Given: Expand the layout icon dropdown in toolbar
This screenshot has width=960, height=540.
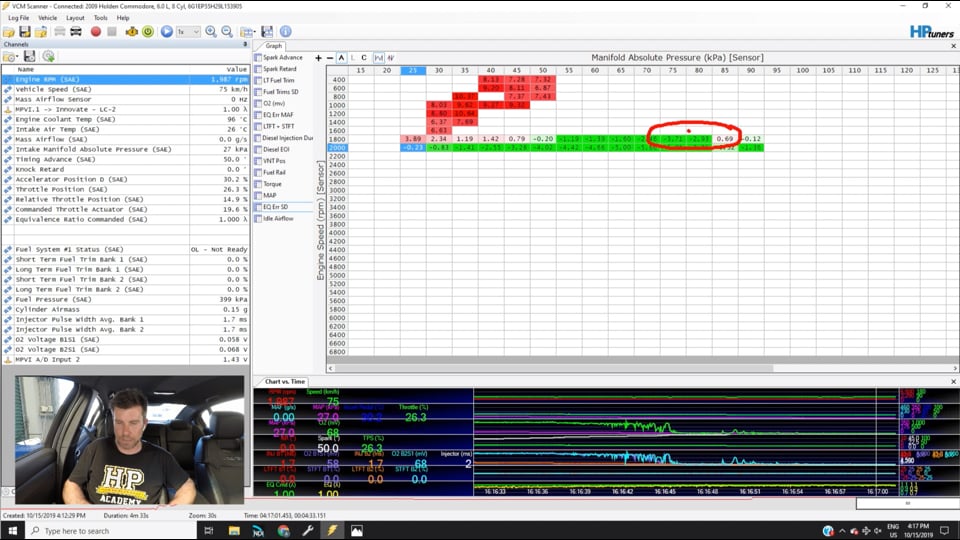Looking at the screenshot, I should coord(255,32).
